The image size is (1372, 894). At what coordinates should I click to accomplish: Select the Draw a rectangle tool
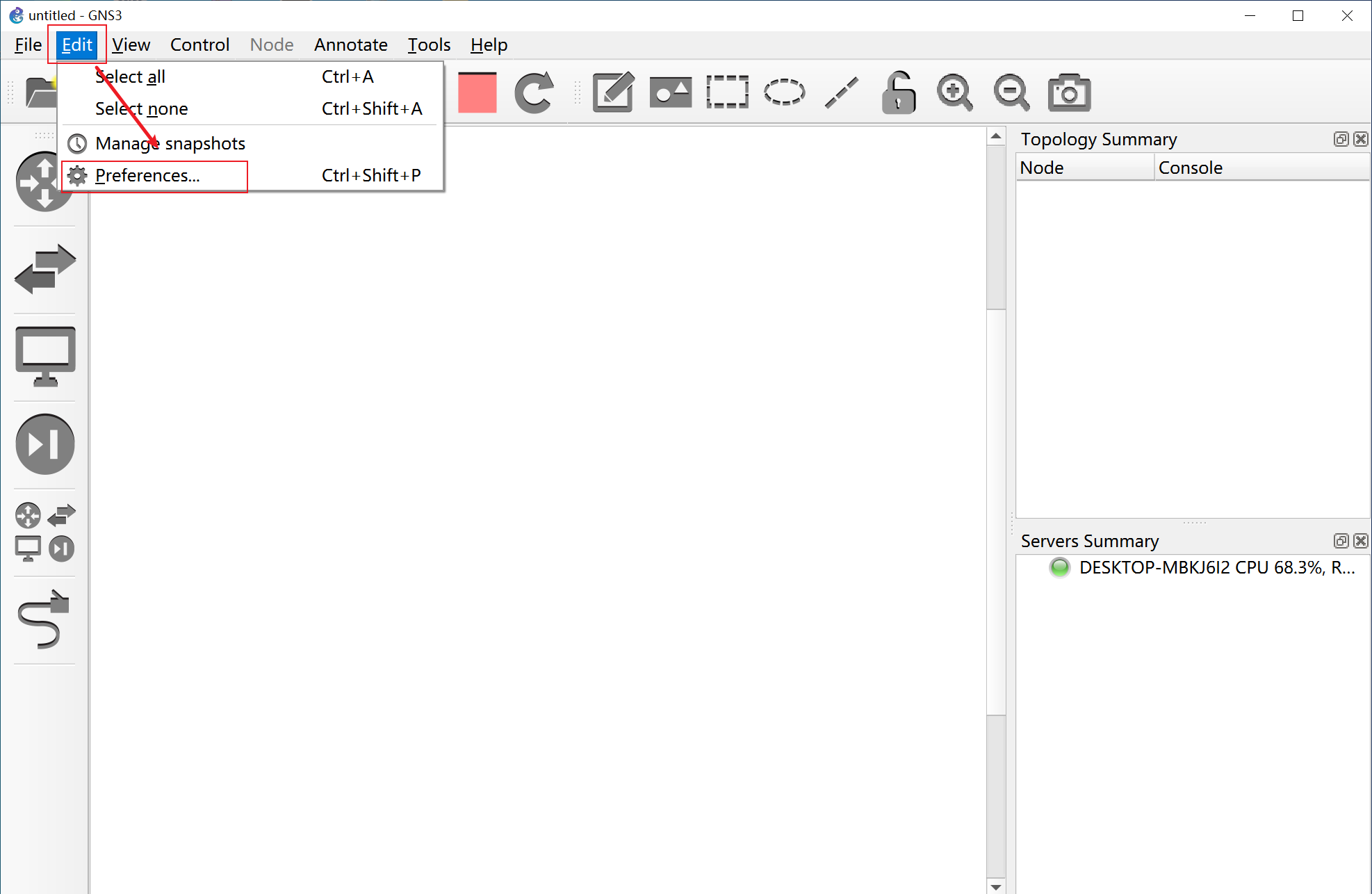click(x=727, y=92)
